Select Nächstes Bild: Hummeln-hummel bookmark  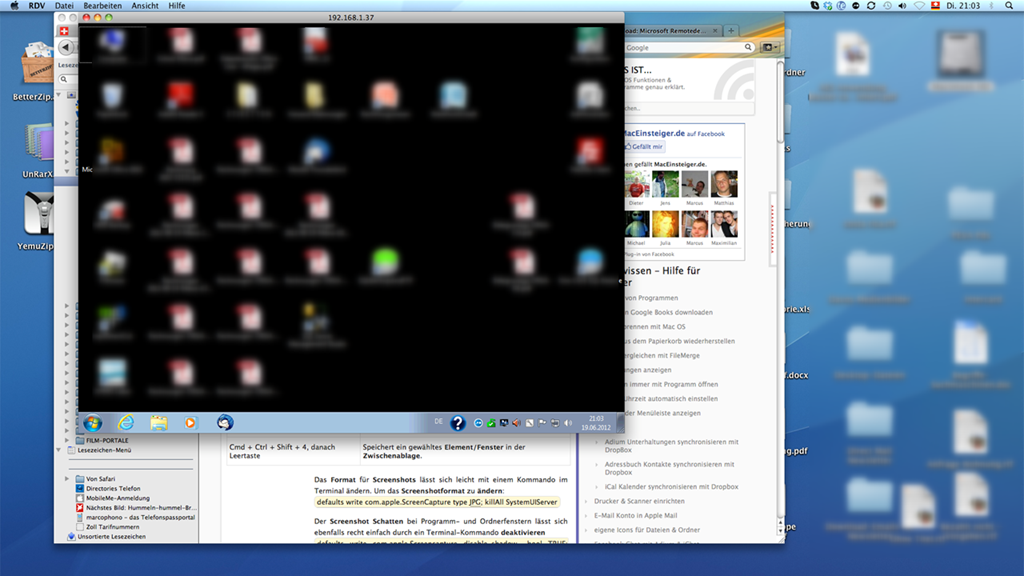tap(136, 507)
